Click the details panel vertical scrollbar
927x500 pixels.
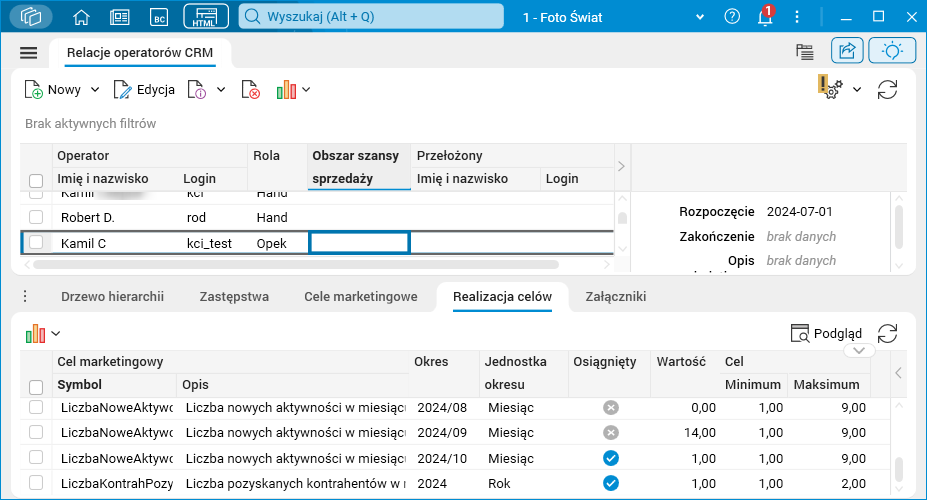point(899,227)
